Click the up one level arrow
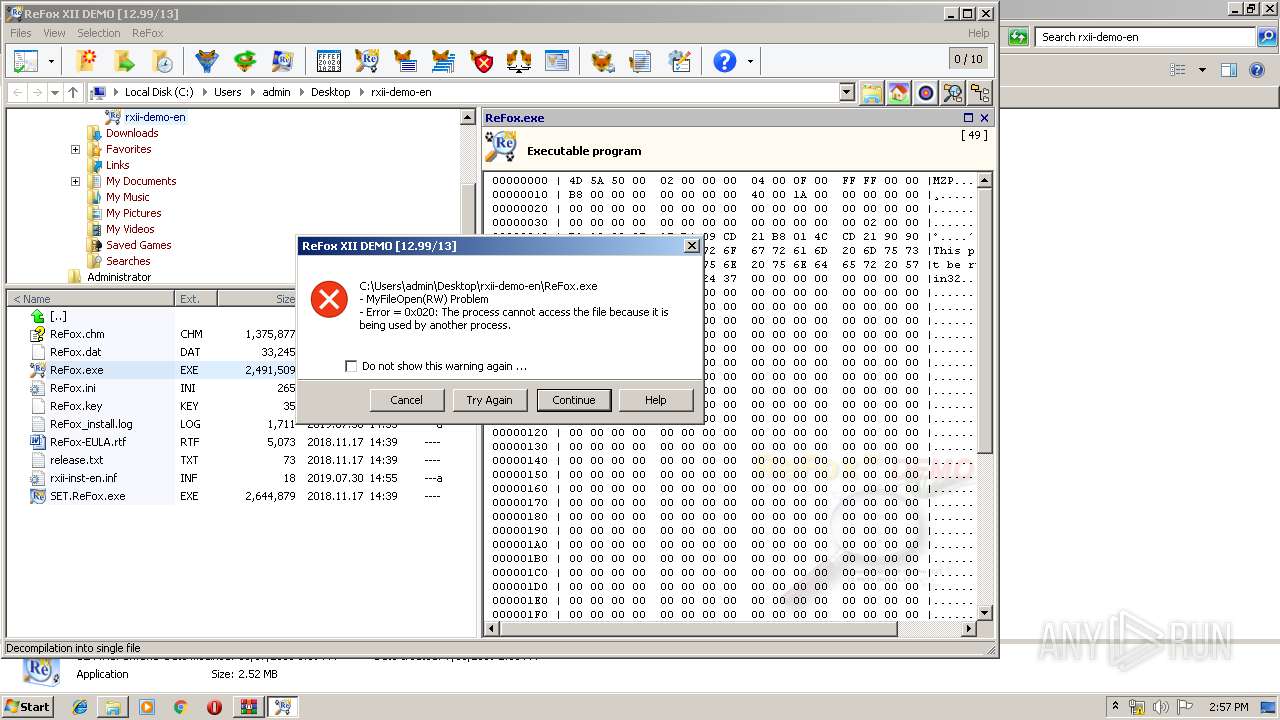 (73, 92)
